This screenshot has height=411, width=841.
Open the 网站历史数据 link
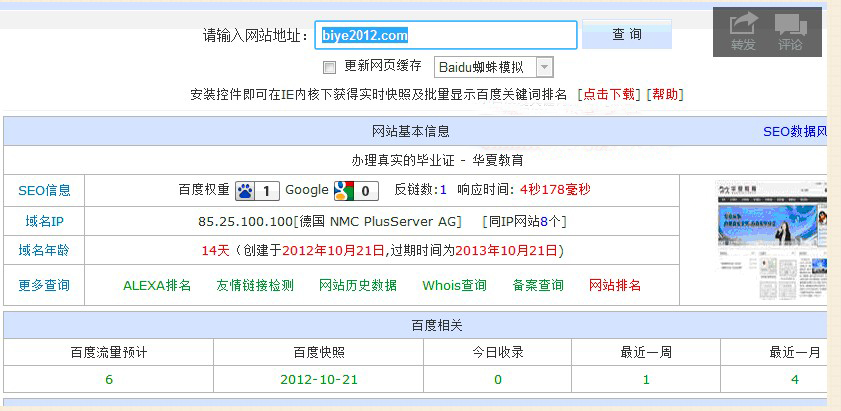tap(358, 285)
